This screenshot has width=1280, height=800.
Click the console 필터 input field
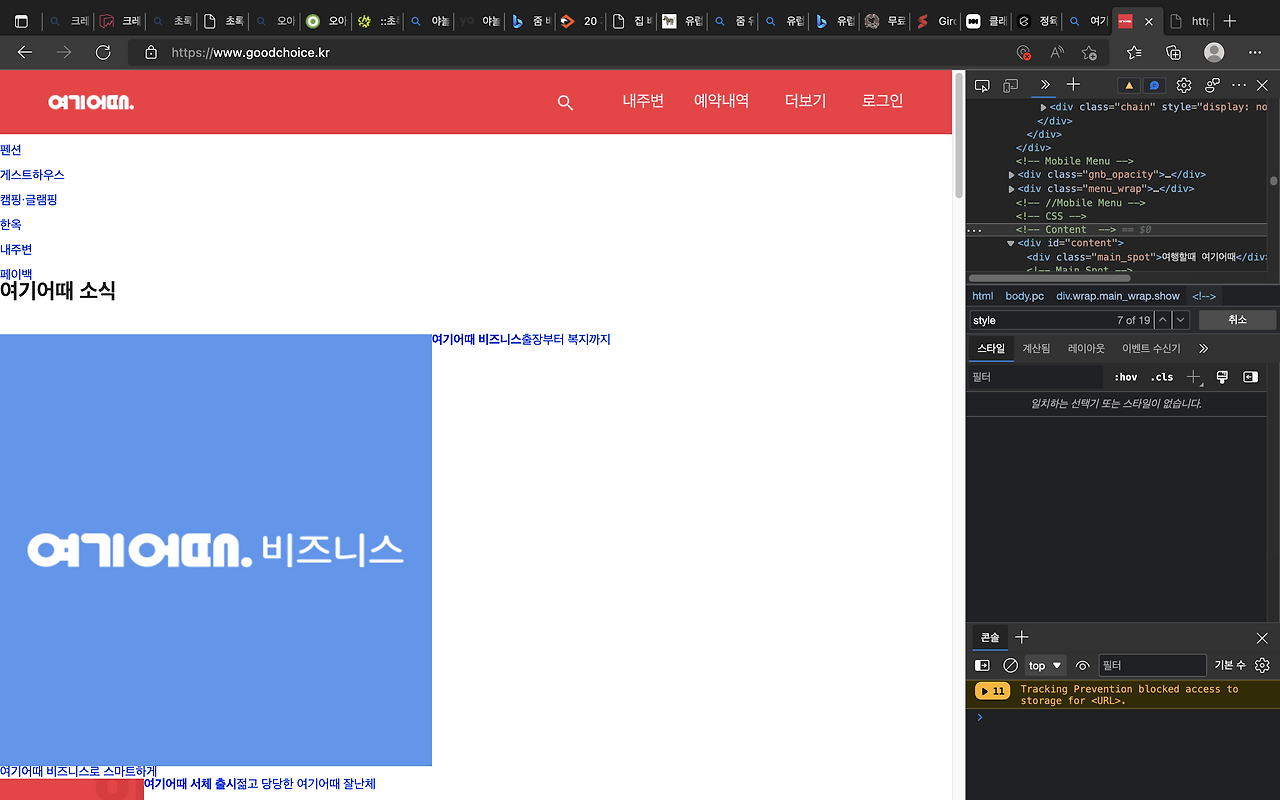[x=1152, y=665]
